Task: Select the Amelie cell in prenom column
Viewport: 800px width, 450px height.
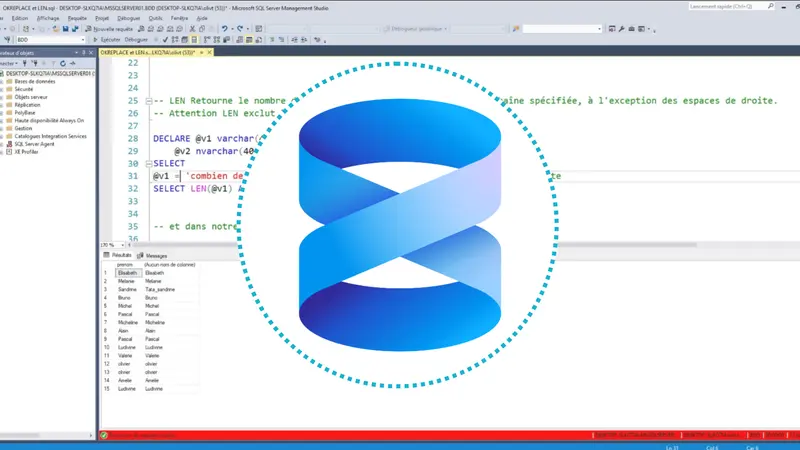Action: click(125, 381)
